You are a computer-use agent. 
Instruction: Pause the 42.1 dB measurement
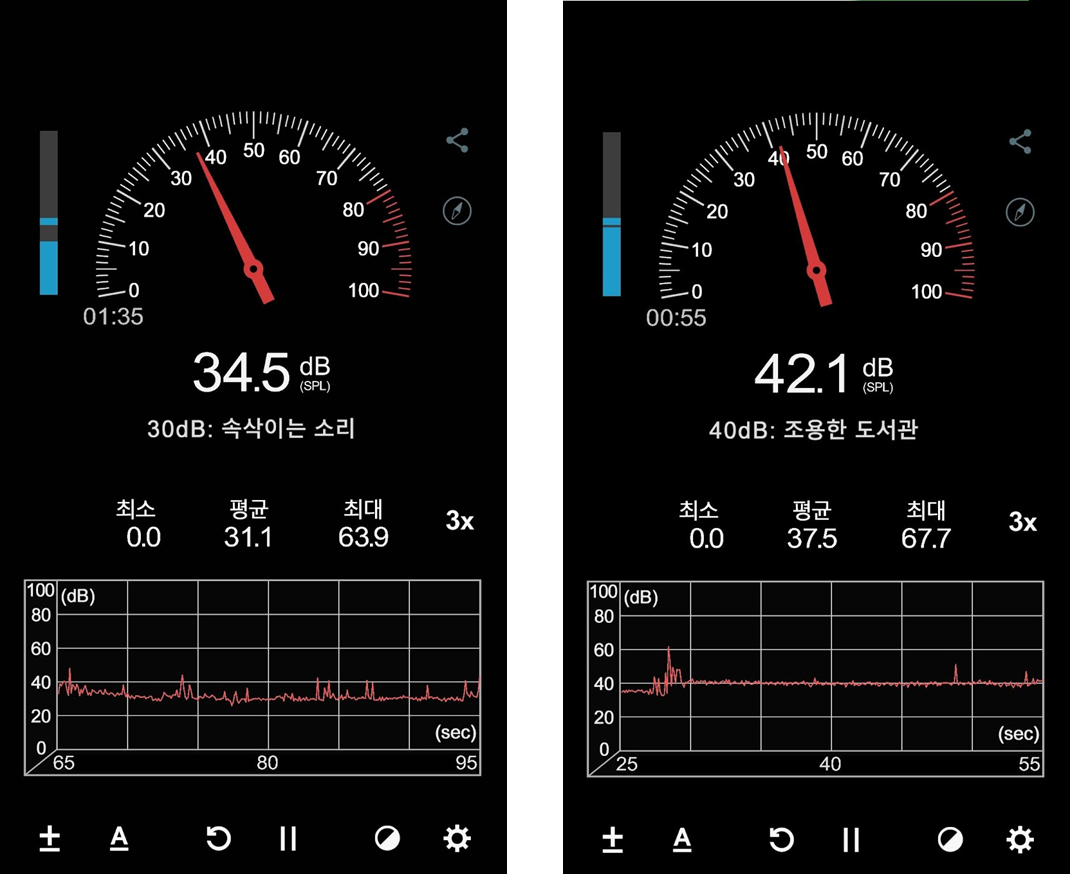tap(851, 839)
